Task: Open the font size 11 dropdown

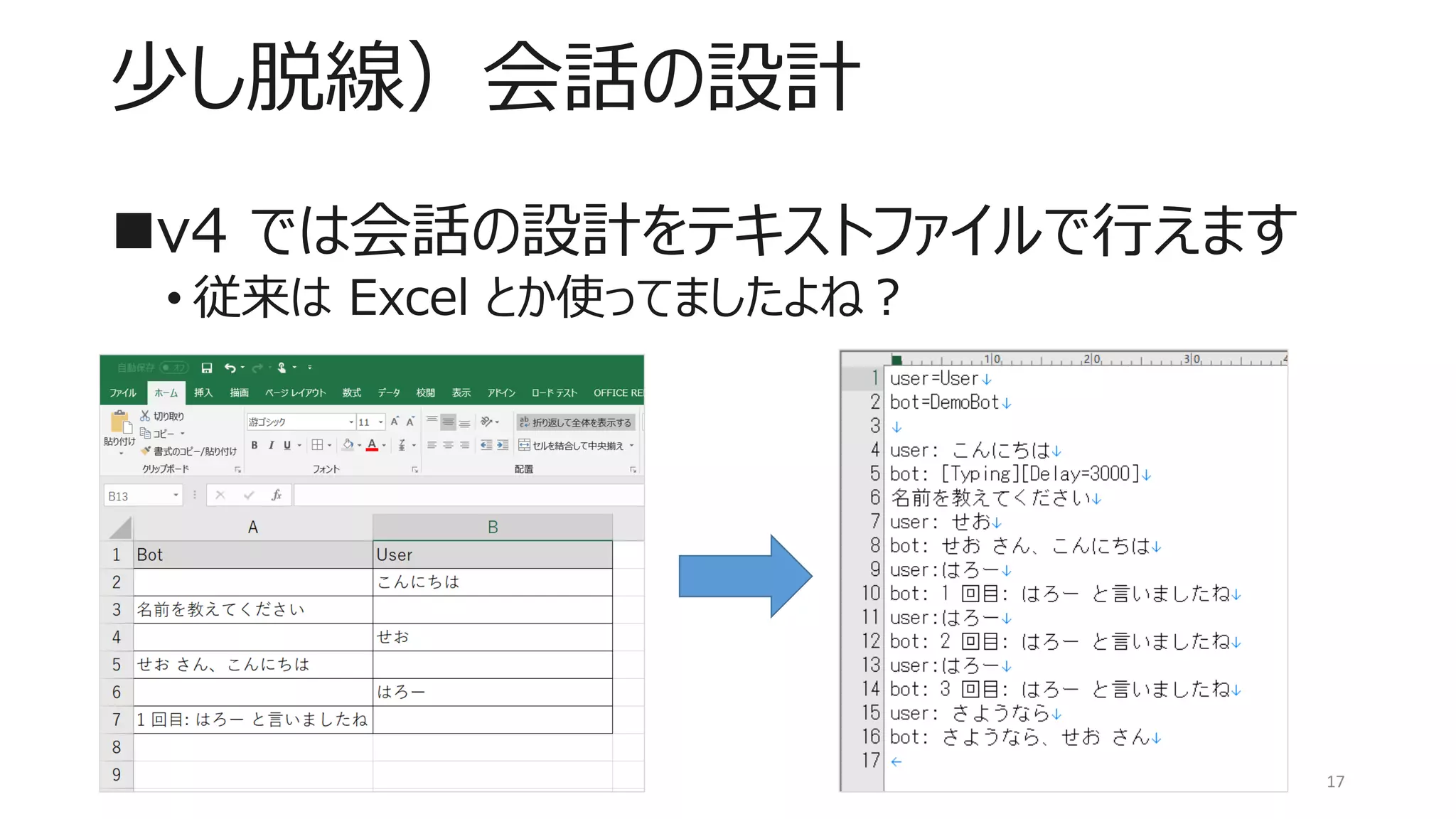Action: pyautogui.click(x=381, y=422)
